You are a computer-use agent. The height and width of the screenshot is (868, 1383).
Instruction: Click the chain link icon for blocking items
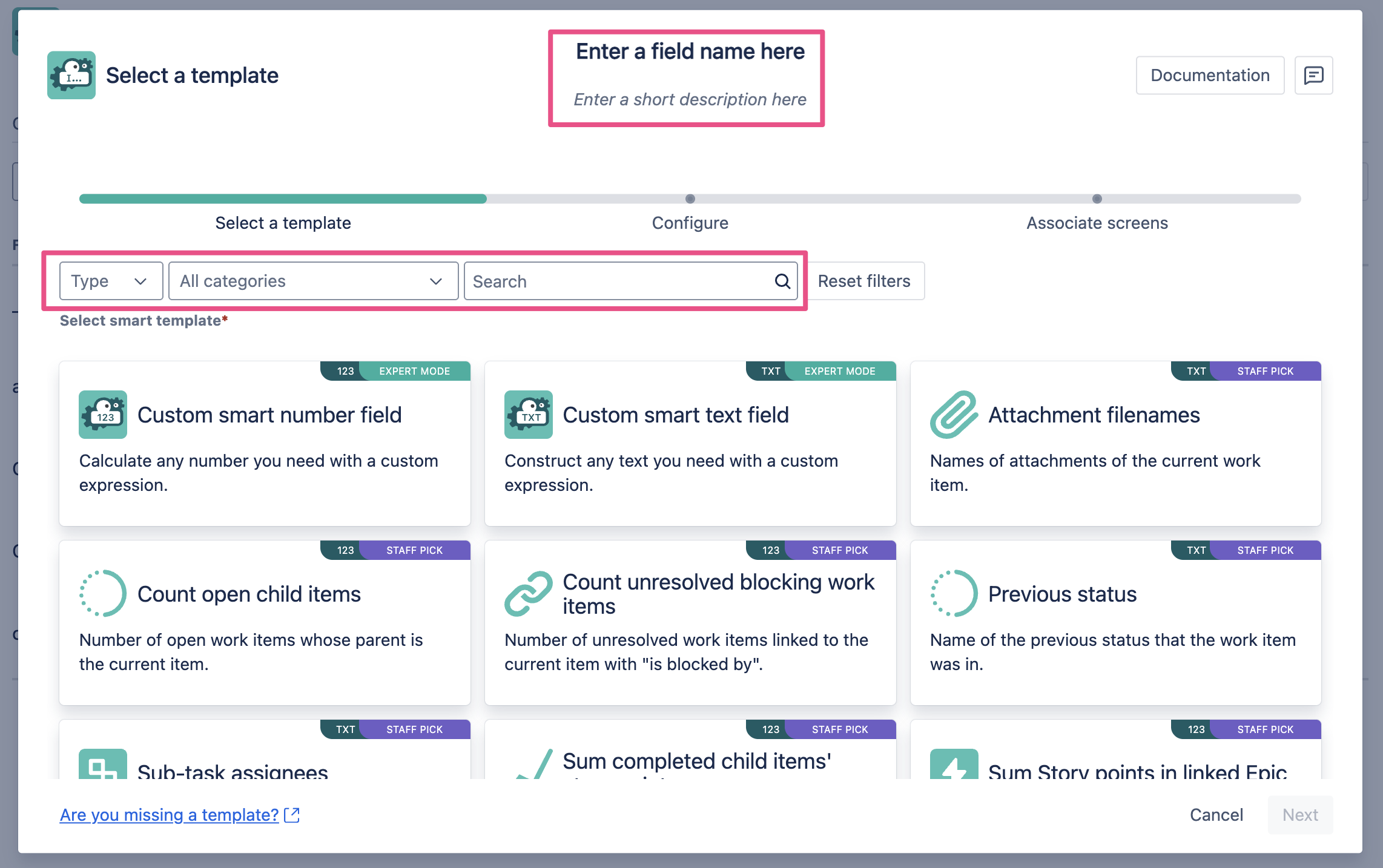pyautogui.click(x=528, y=593)
